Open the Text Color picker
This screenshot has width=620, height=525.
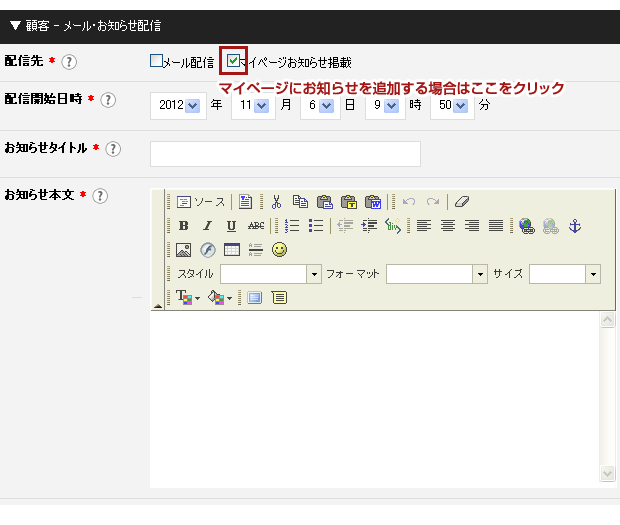pos(188,297)
